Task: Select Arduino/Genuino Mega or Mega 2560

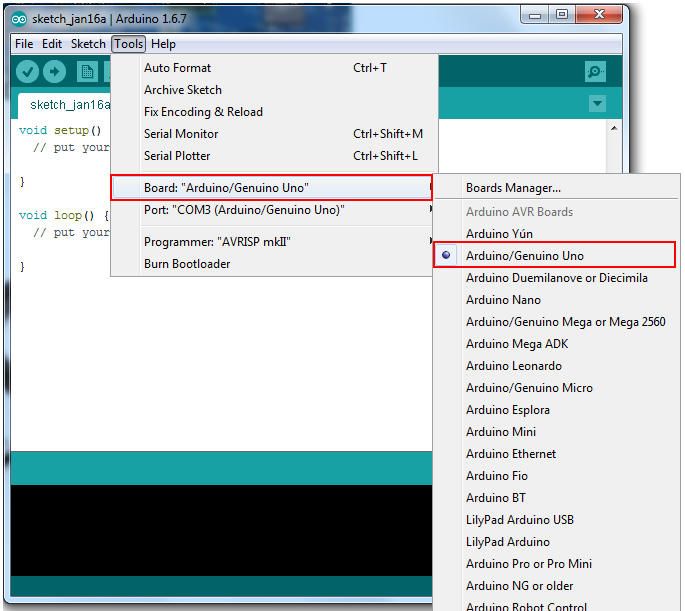Action: 556,322
